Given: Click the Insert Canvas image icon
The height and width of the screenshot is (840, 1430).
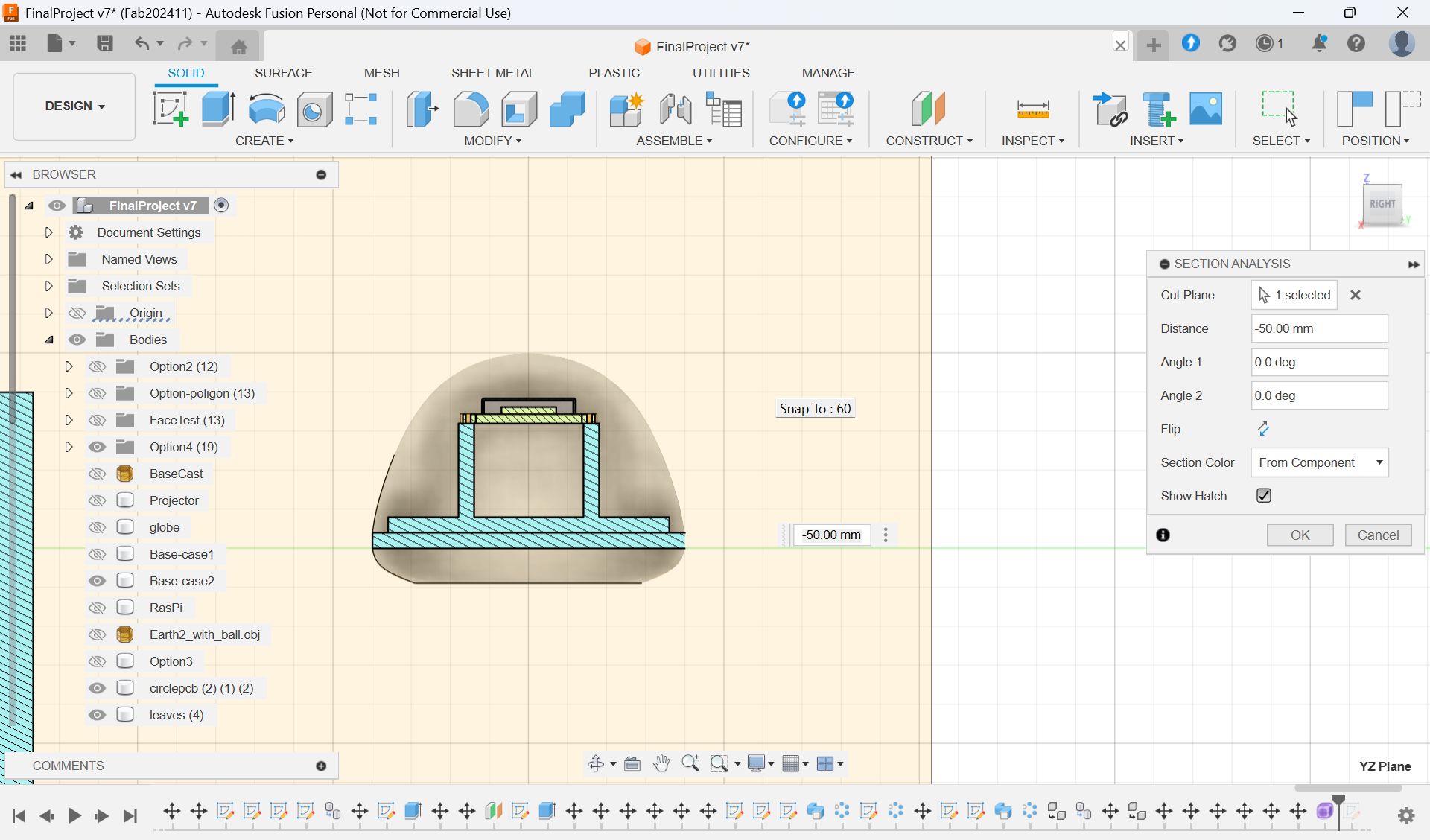Looking at the screenshot, I should (1206, 109).
